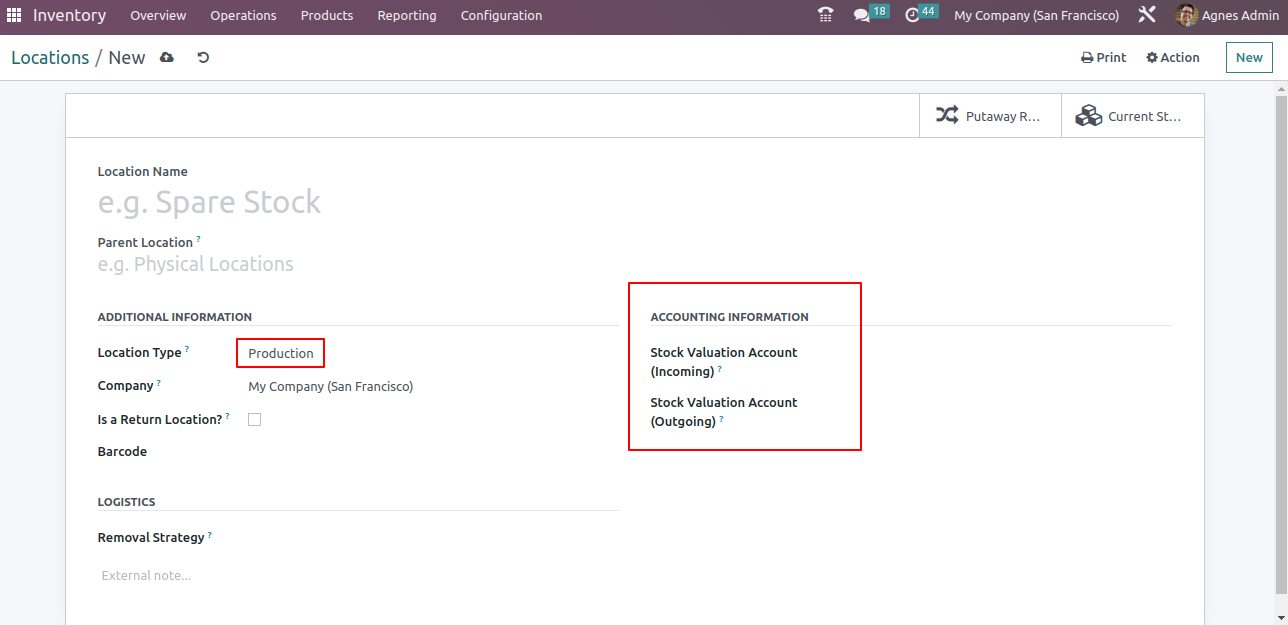1288x625 pixels.
Task: Open the apps grid home menu
Action: (x=14, y=16)
